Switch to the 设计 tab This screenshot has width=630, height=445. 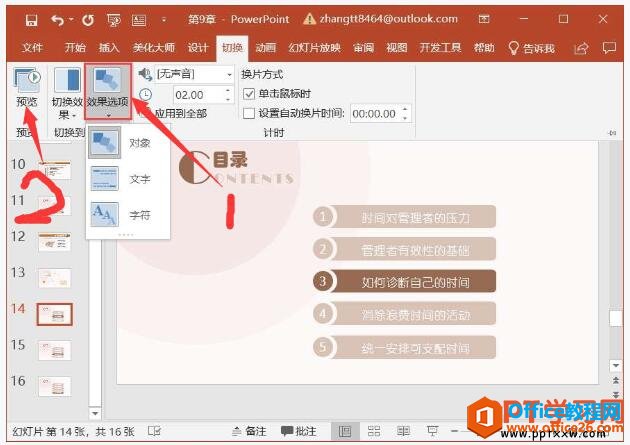coord(198,48)
